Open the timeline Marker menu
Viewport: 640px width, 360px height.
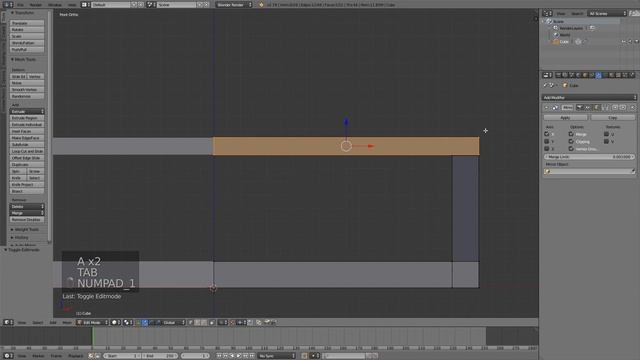pyautogui.click(x=38, y=356)
